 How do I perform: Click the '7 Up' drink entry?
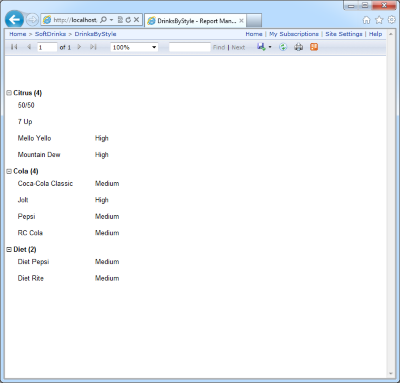click(x=25, y=122)
